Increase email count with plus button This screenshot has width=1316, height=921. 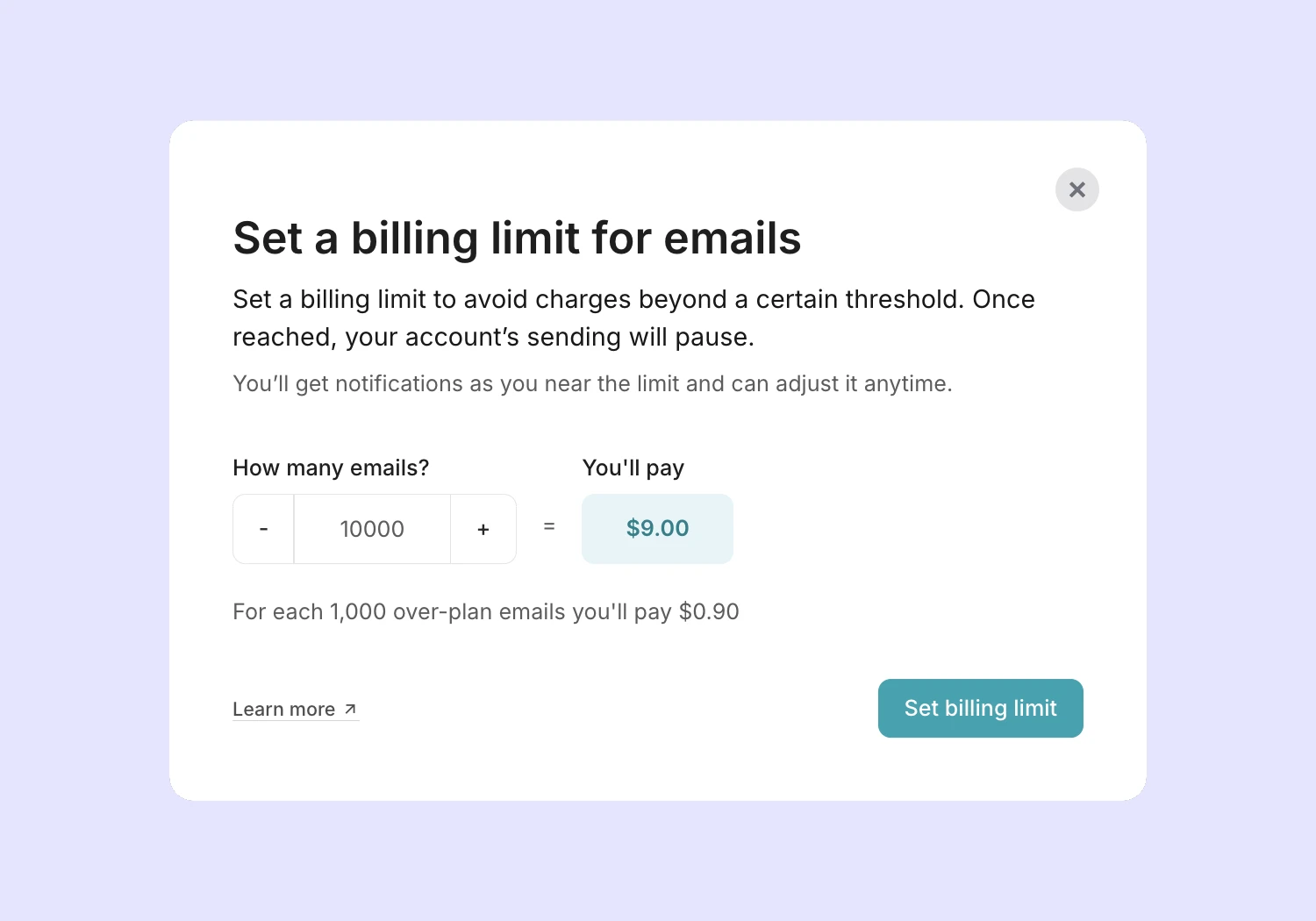pos(483,529)
